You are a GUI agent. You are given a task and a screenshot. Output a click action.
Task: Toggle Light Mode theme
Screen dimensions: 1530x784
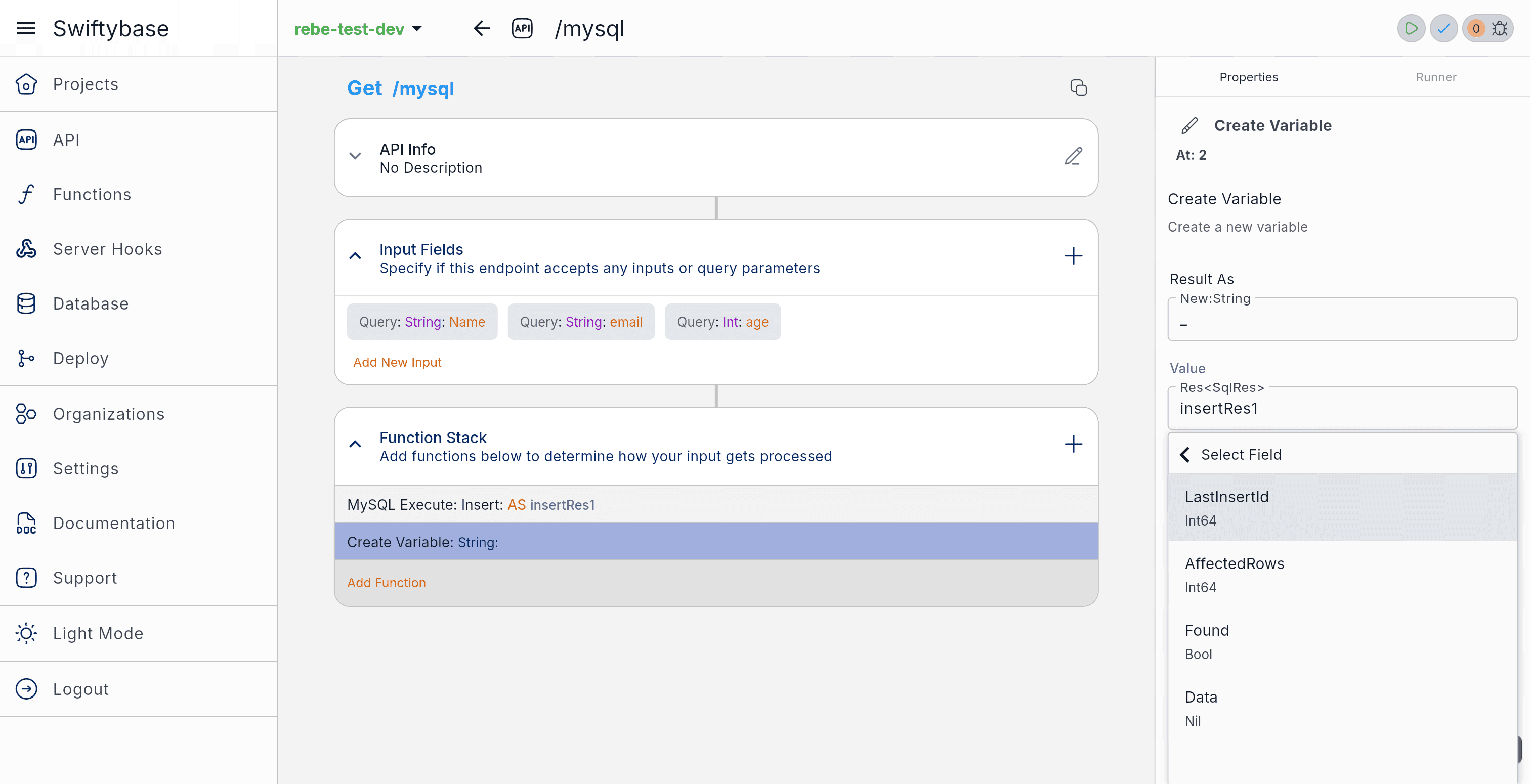pos(139,633)
